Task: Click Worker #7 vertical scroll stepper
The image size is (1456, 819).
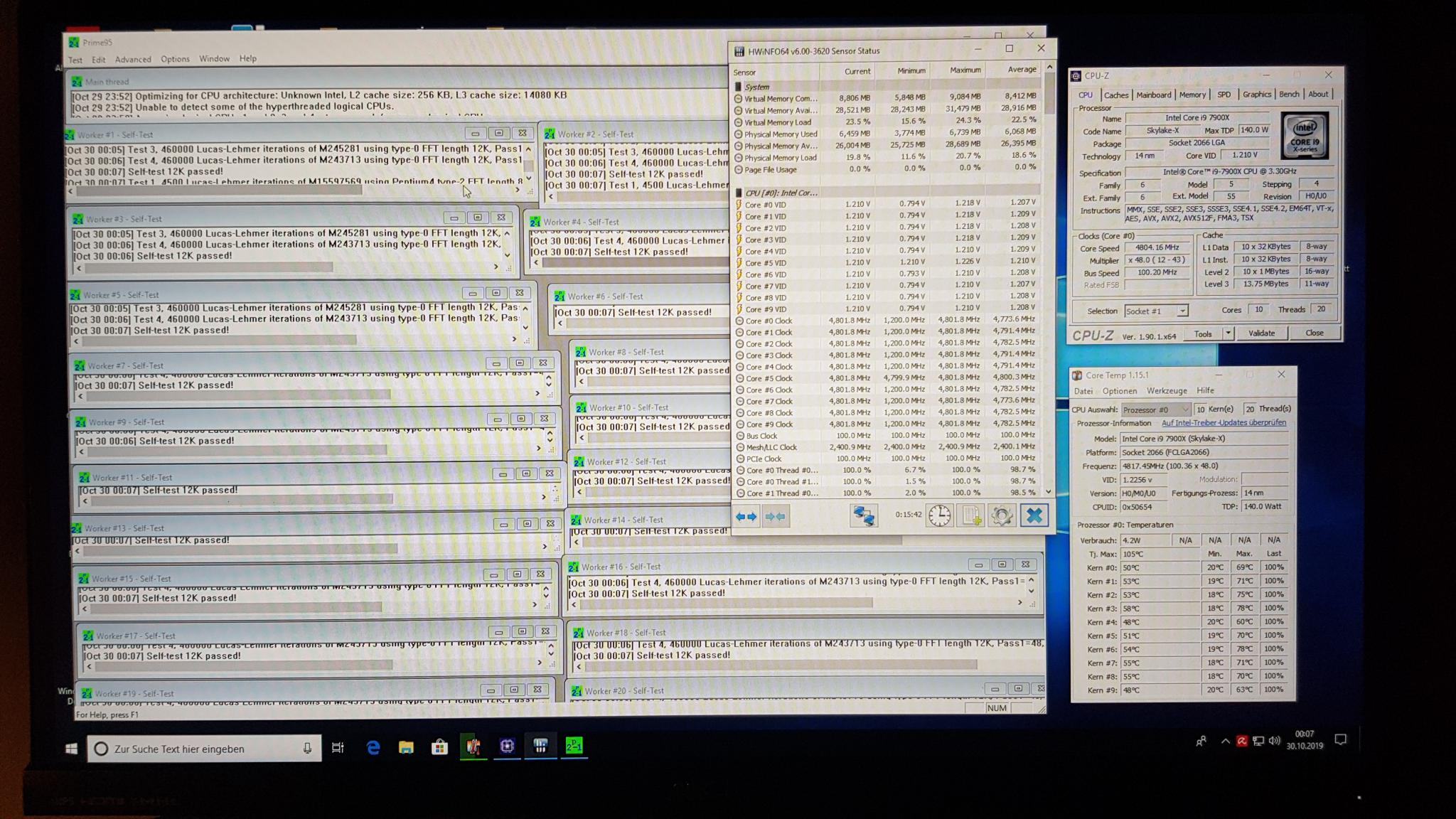Action: pos(548,381)
